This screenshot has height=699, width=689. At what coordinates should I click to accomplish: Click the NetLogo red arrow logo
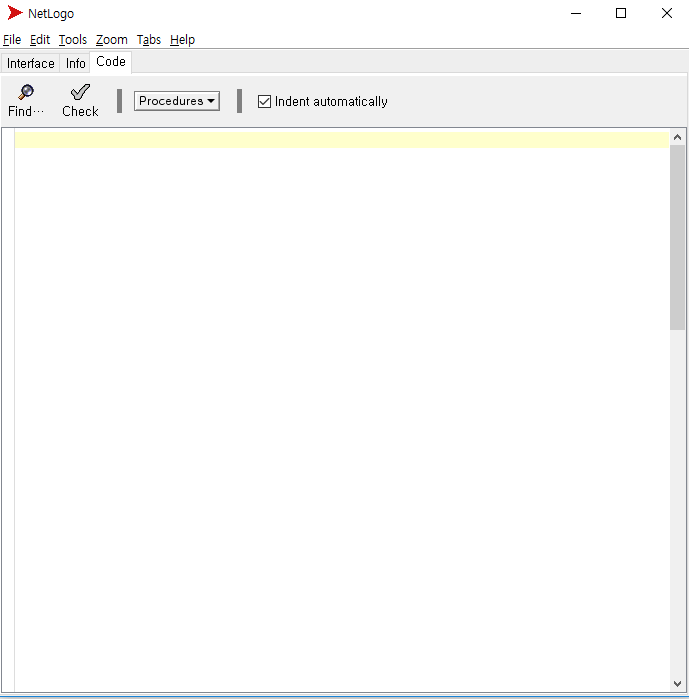coord(15,13)
